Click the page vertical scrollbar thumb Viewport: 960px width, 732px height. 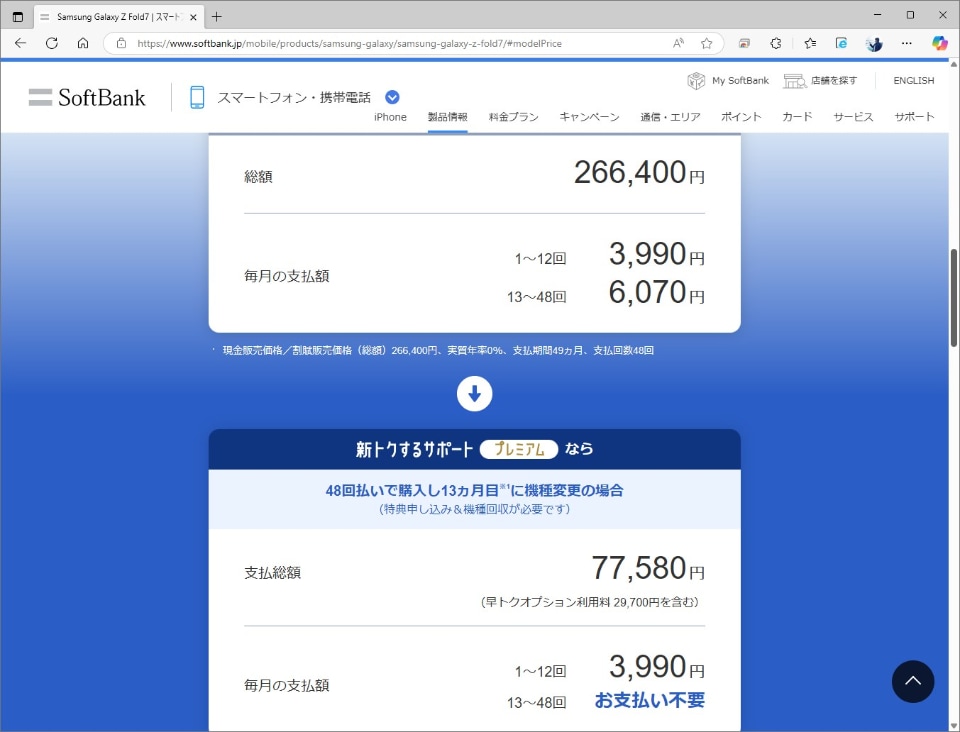(954, 298)
